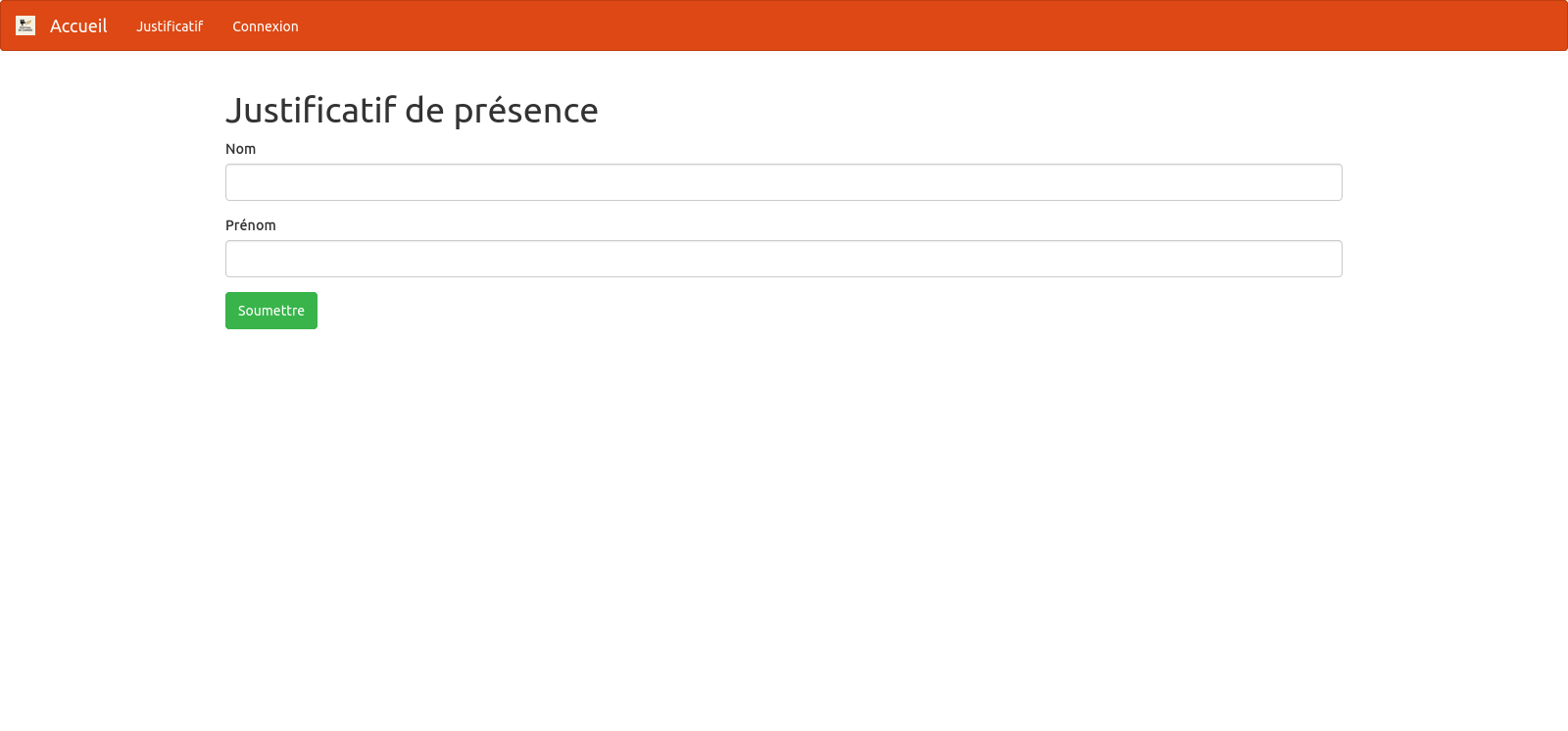This screenshot has height=731, width=1568.
Task: Focus the Nom text field
Action: click(783, 182)
